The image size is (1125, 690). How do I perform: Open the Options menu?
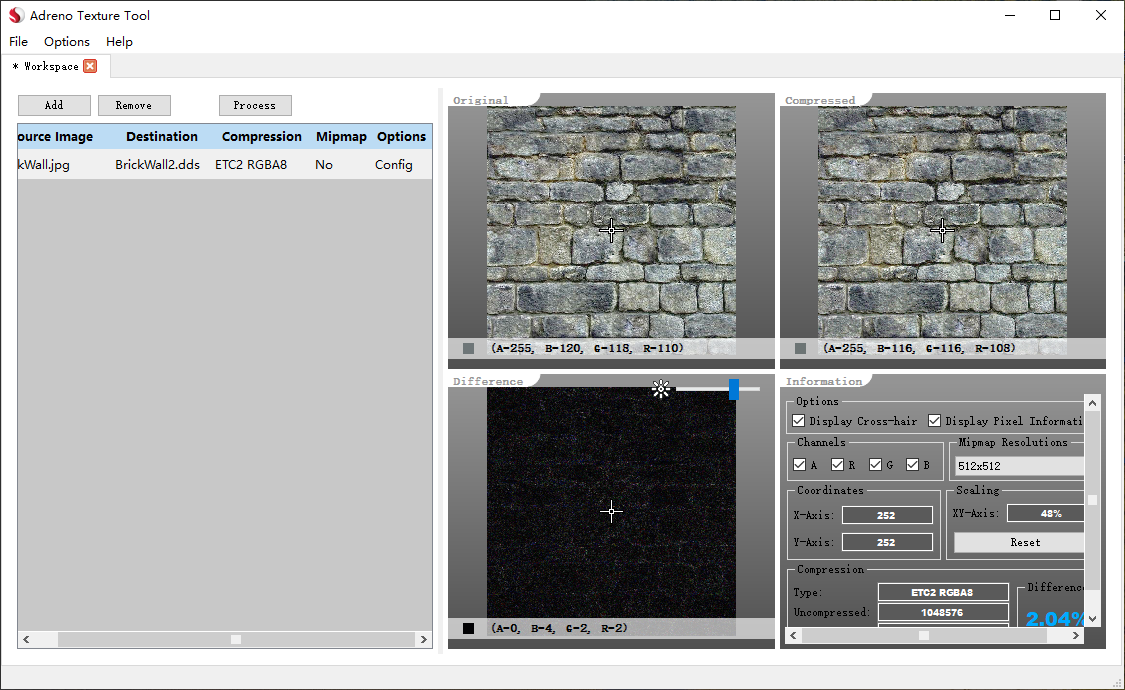pos(67,42)
